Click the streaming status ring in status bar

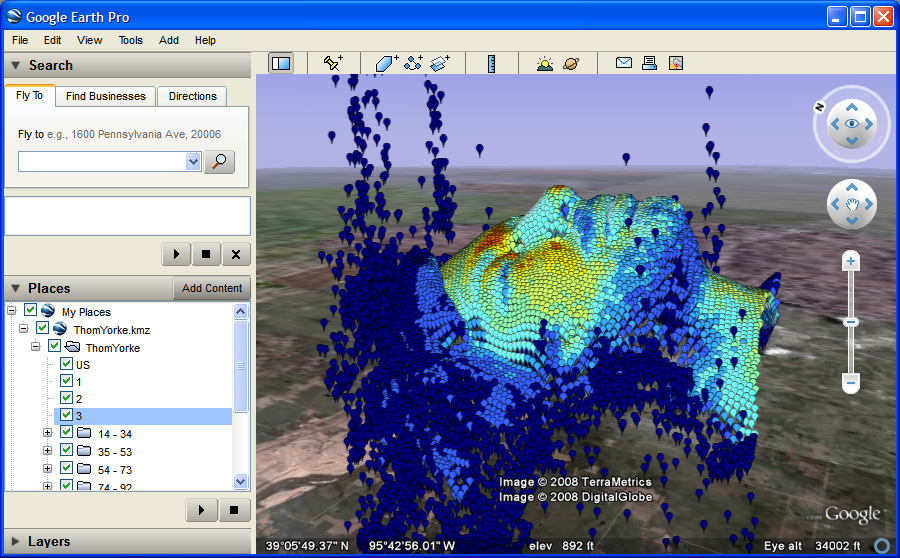(x=882, y=545)
